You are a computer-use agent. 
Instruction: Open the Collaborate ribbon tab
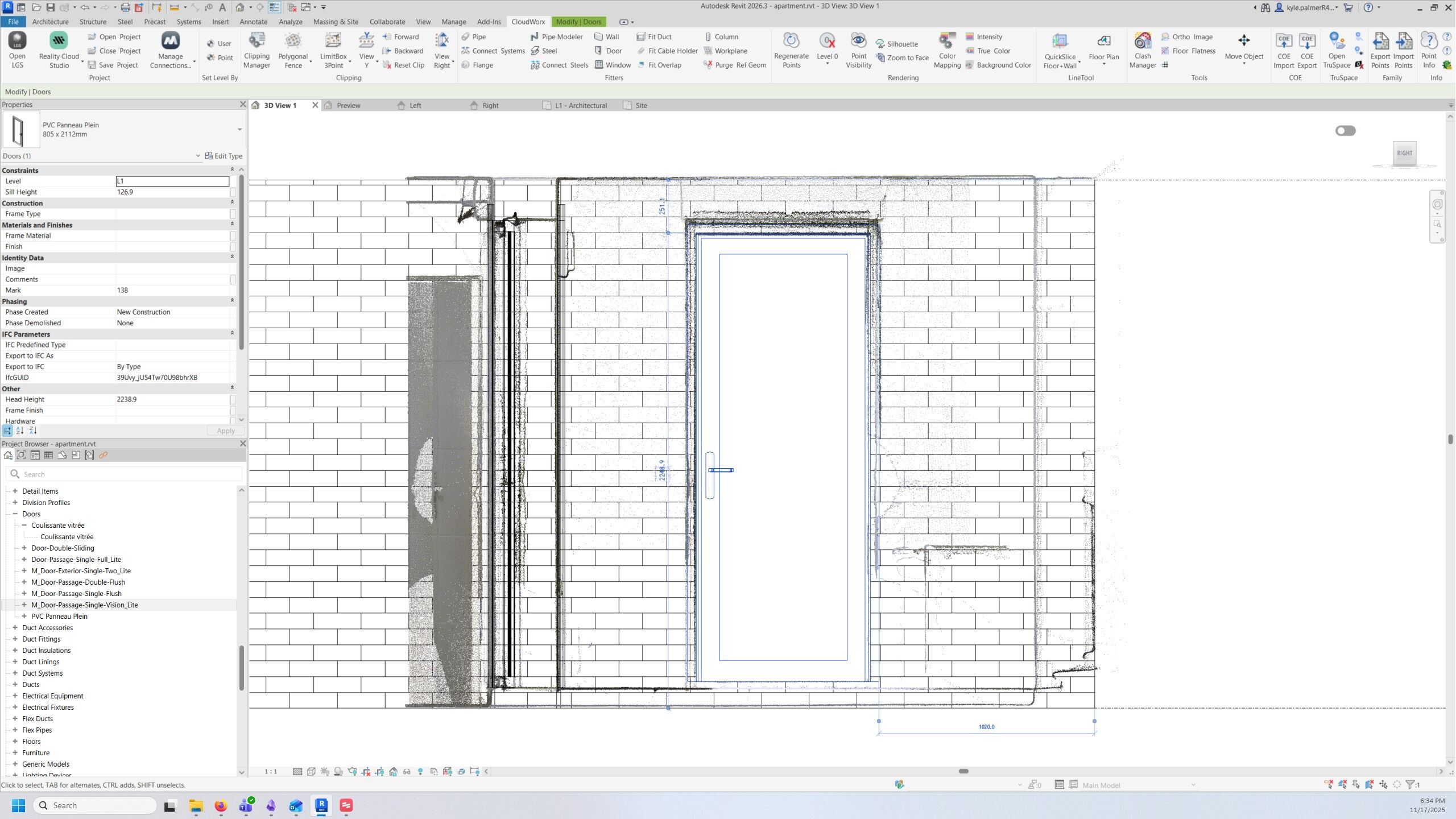(387, 22)
